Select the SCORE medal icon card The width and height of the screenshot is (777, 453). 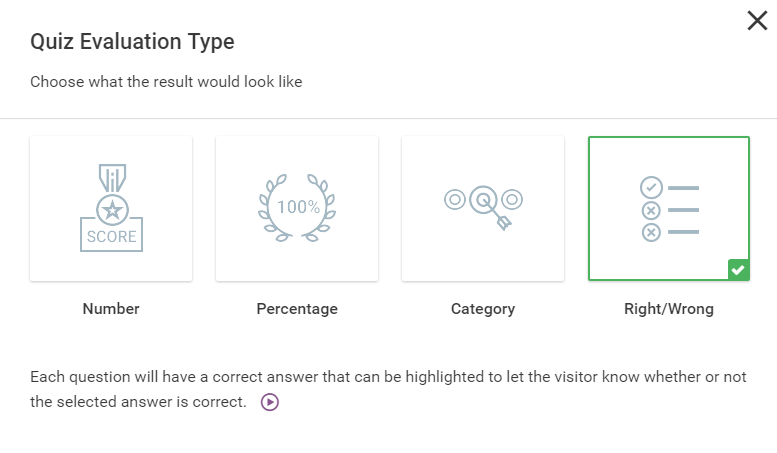tap(111, 209)
